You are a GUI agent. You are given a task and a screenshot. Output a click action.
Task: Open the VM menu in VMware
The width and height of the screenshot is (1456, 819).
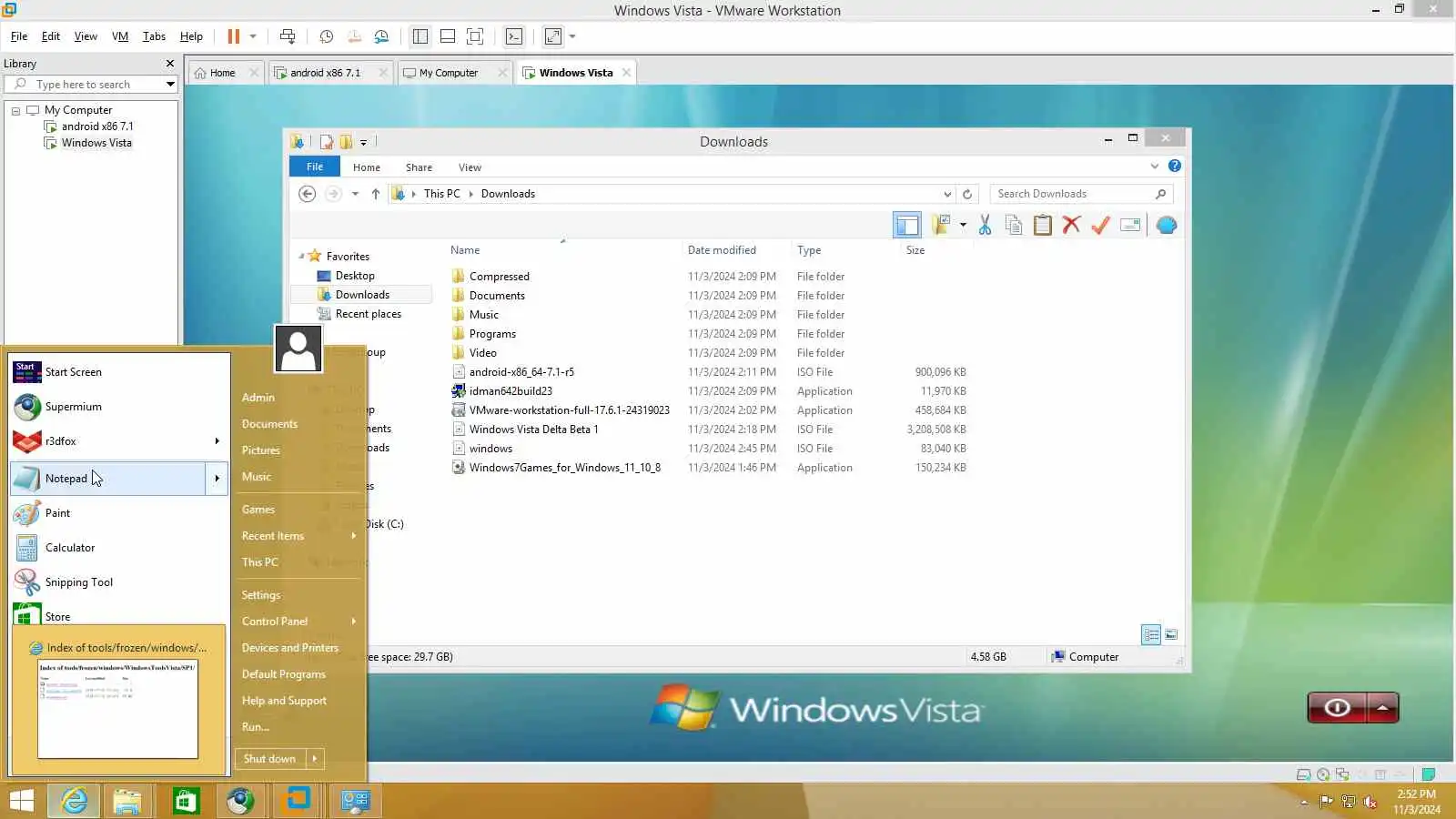(x=120, y=36)
